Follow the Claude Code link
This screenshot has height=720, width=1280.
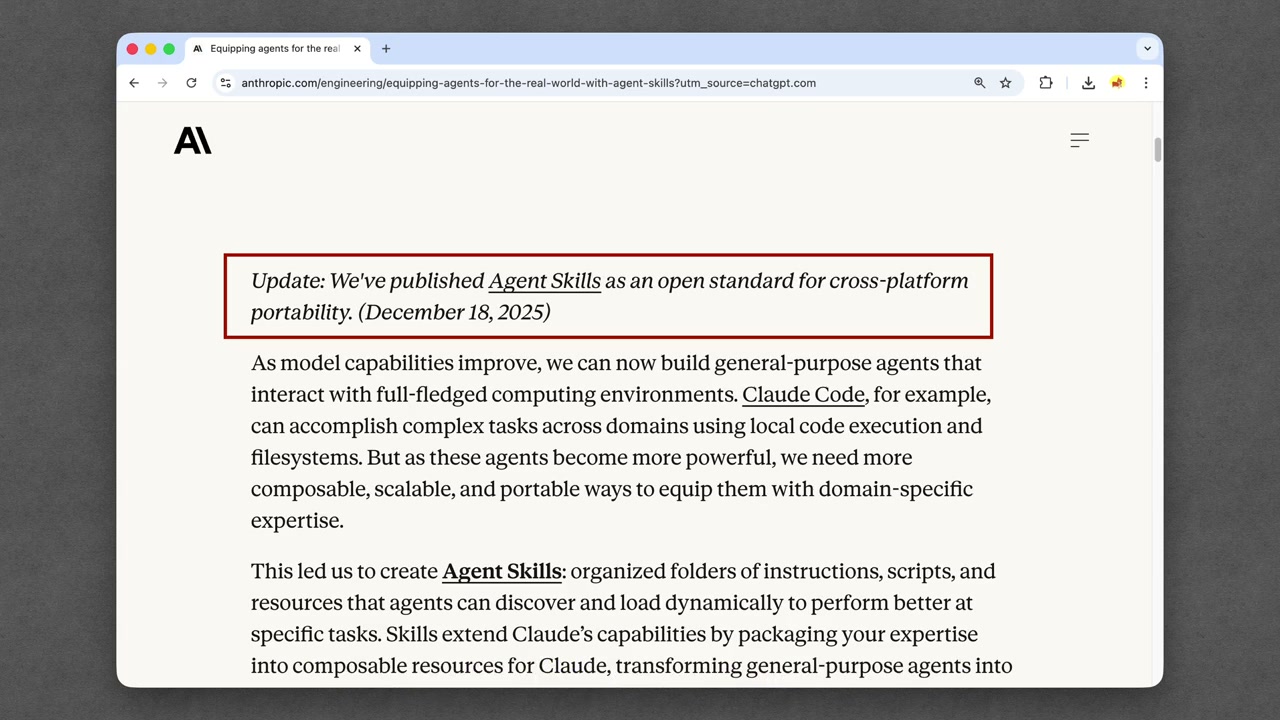[x=803, y=394]
